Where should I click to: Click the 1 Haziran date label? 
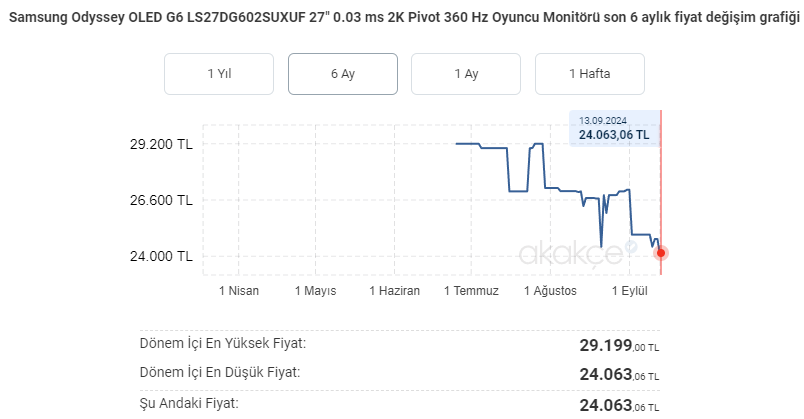point(394,291)
